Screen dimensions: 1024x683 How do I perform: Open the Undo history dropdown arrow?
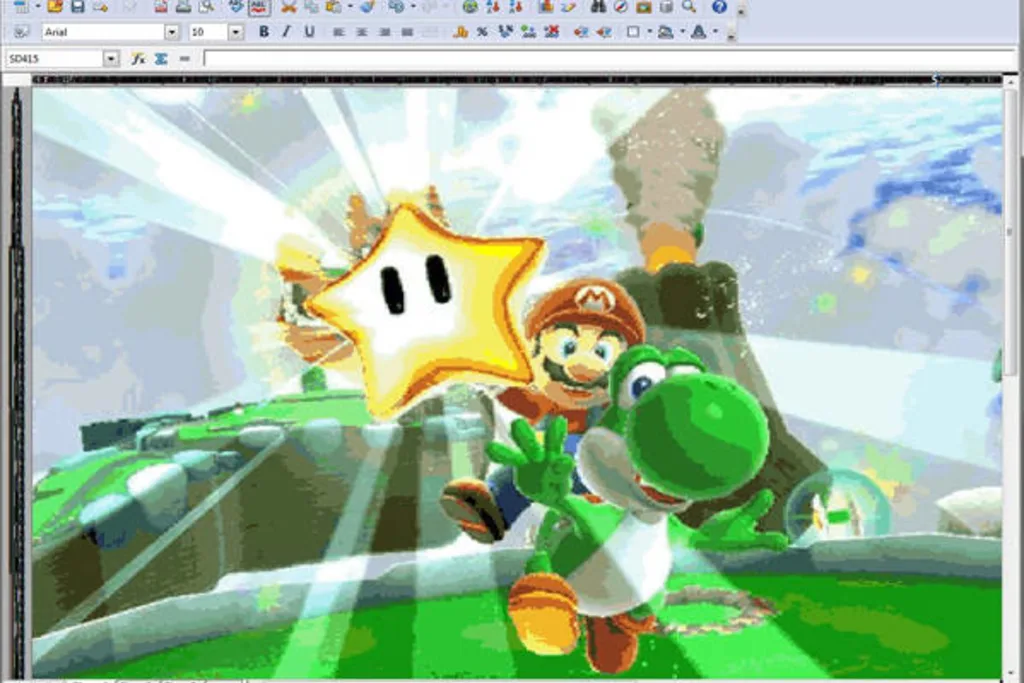[x=413, y=7]
